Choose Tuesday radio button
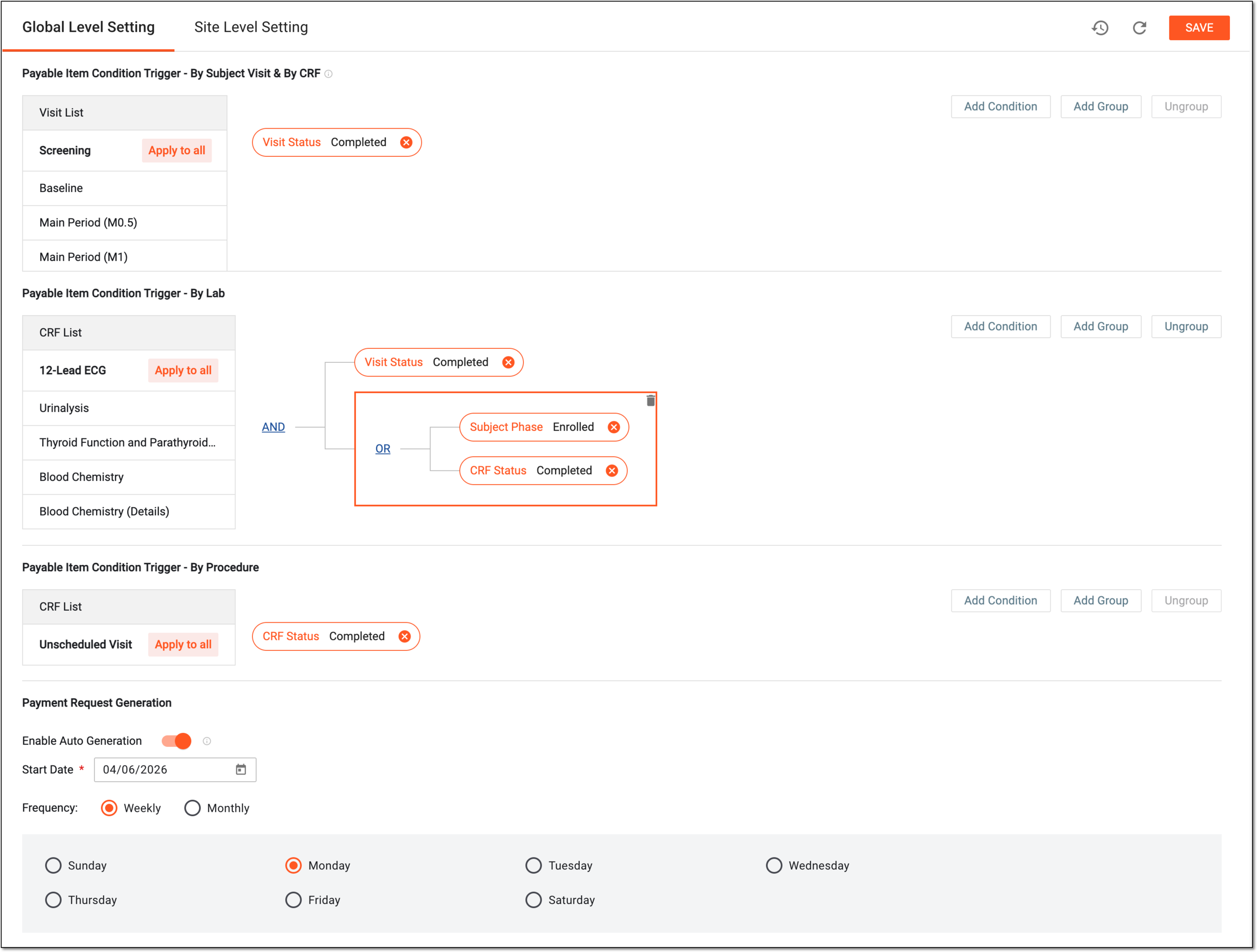 pyautogui.click(x=533, y=866)
